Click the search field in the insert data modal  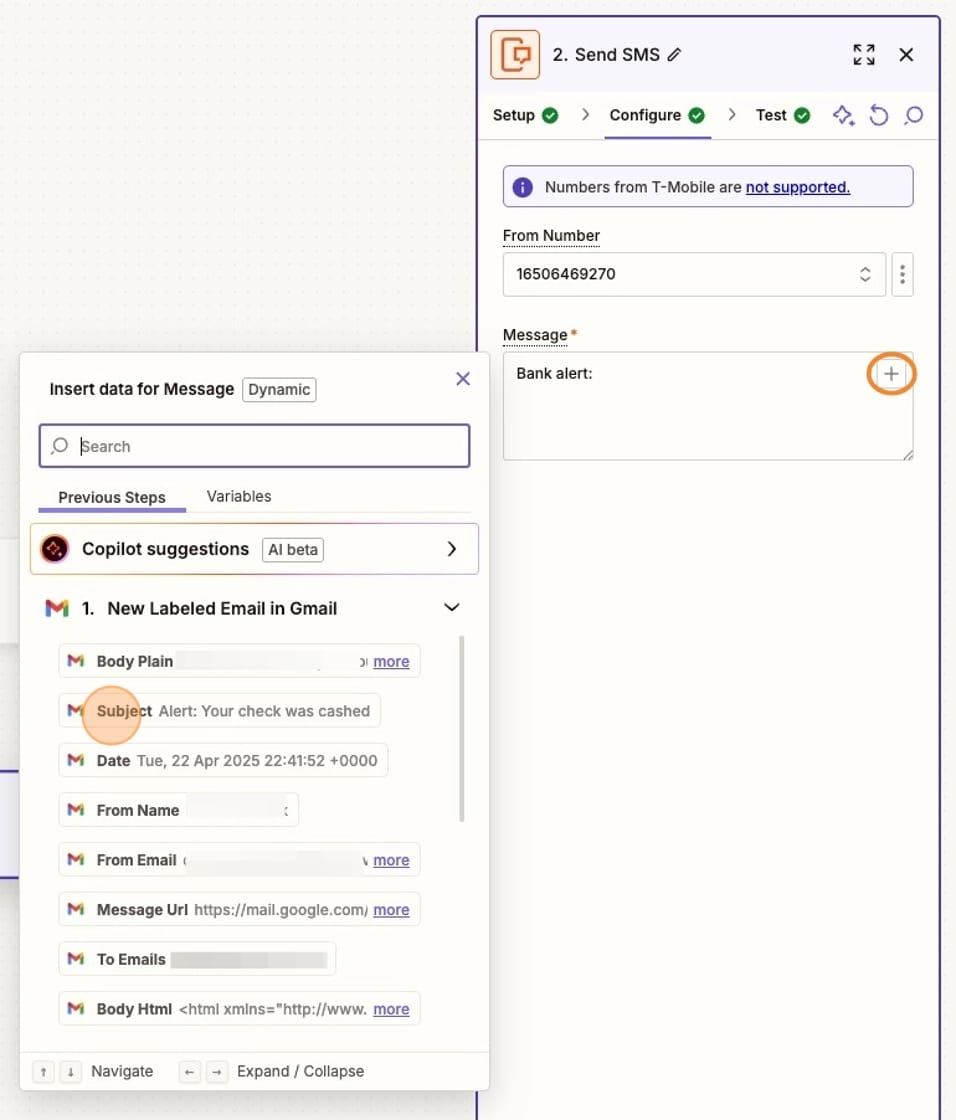click(254, 445)
